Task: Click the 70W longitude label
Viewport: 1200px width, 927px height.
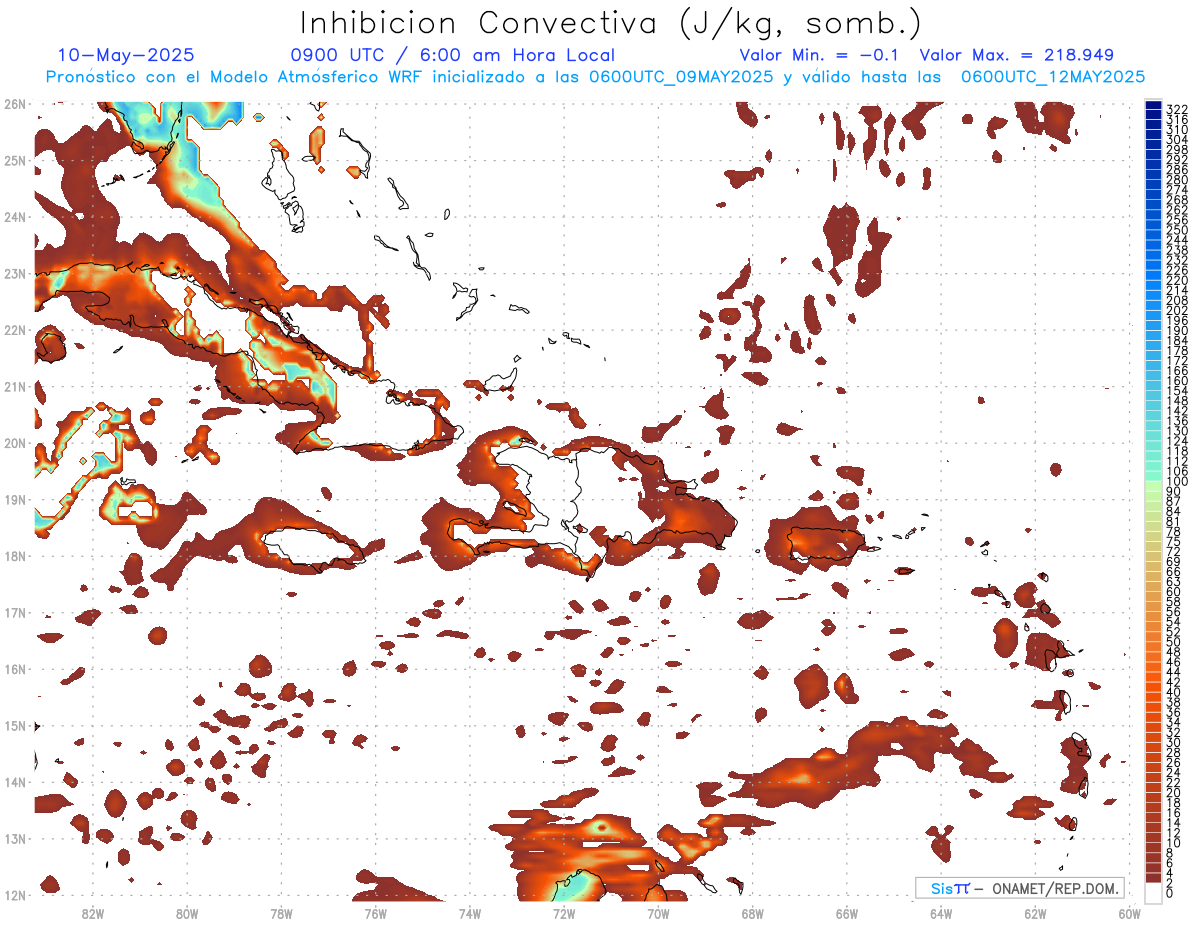Action: point(658,913)
